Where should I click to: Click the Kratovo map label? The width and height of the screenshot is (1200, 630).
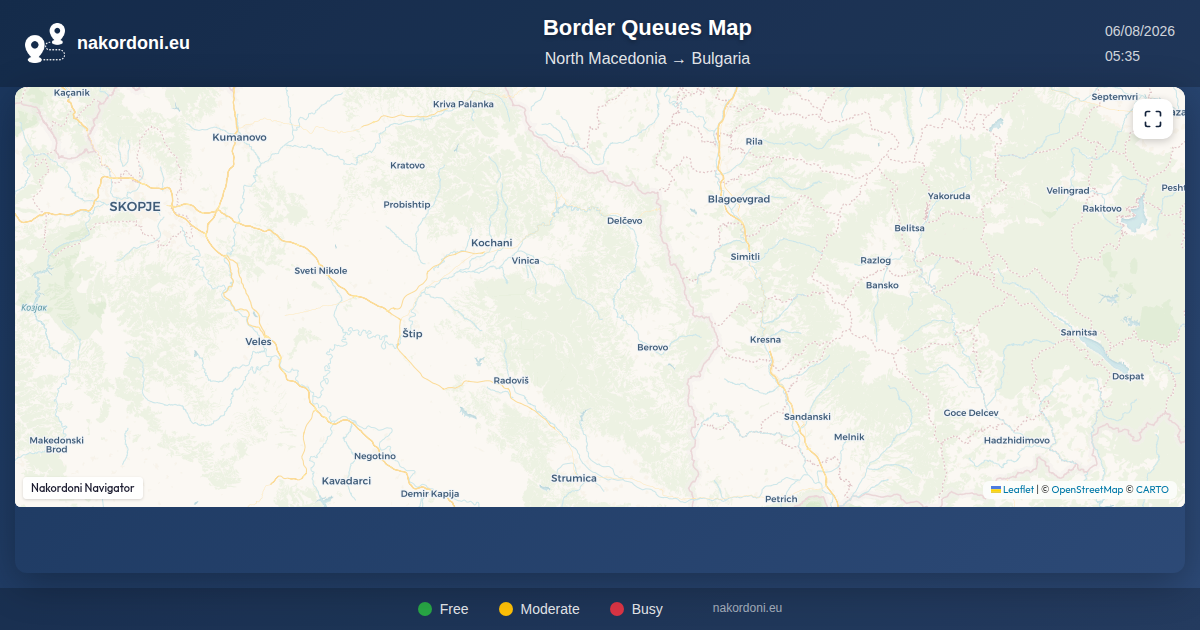[407, 165]
